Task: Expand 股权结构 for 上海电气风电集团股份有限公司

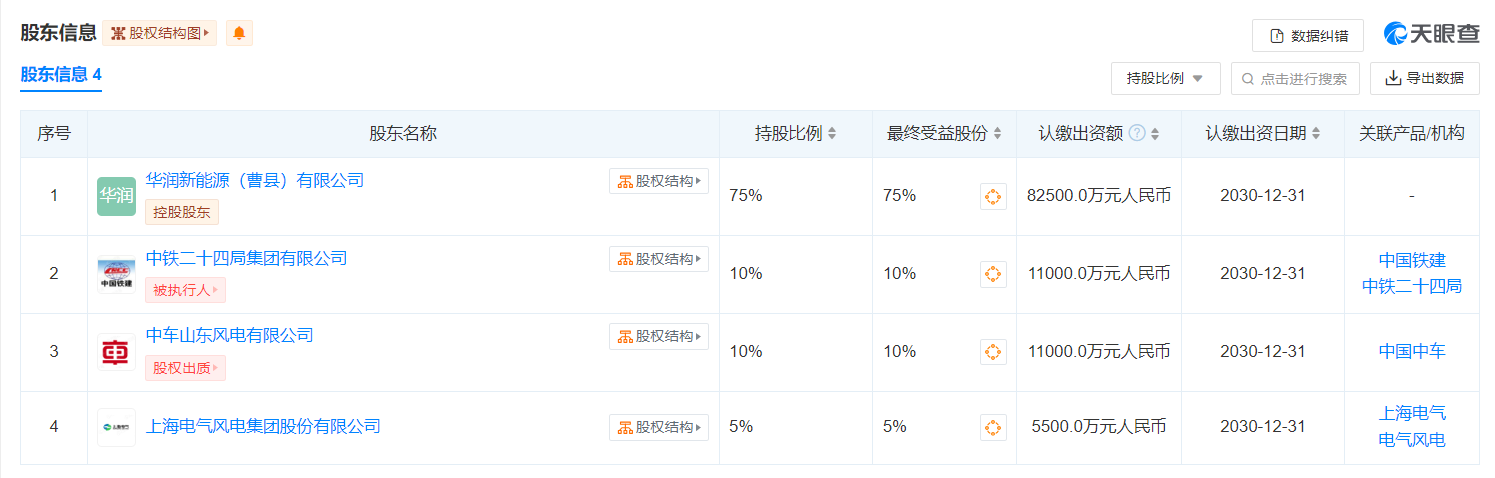Action: pyautogui.click(x=659, y=427)
